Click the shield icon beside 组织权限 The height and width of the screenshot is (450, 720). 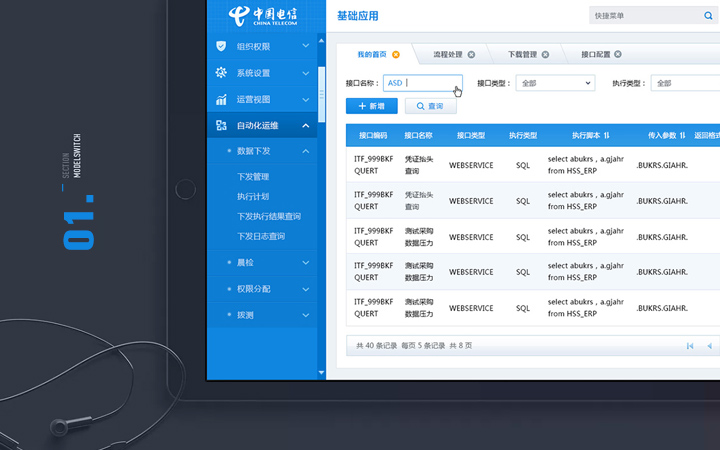221,46
